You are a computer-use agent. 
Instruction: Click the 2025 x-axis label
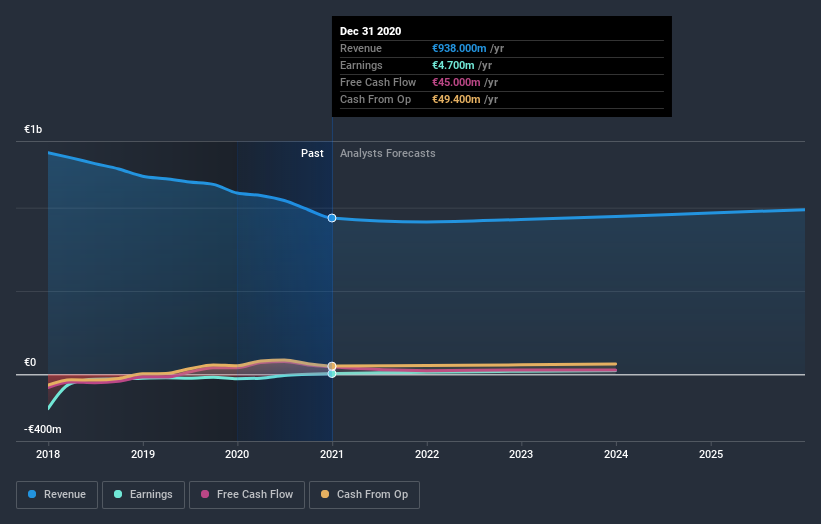(711, 454)
